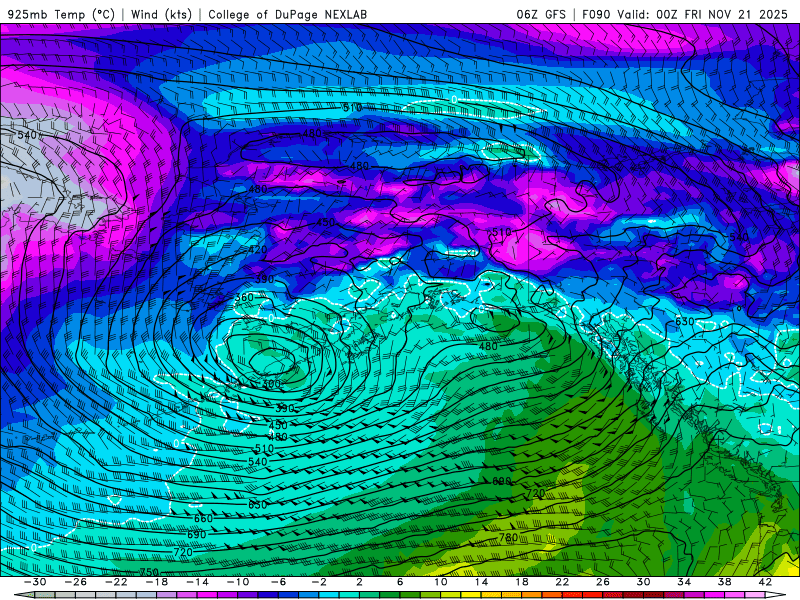
Task: Click the 42 color scale label
Action: [765, 582]
